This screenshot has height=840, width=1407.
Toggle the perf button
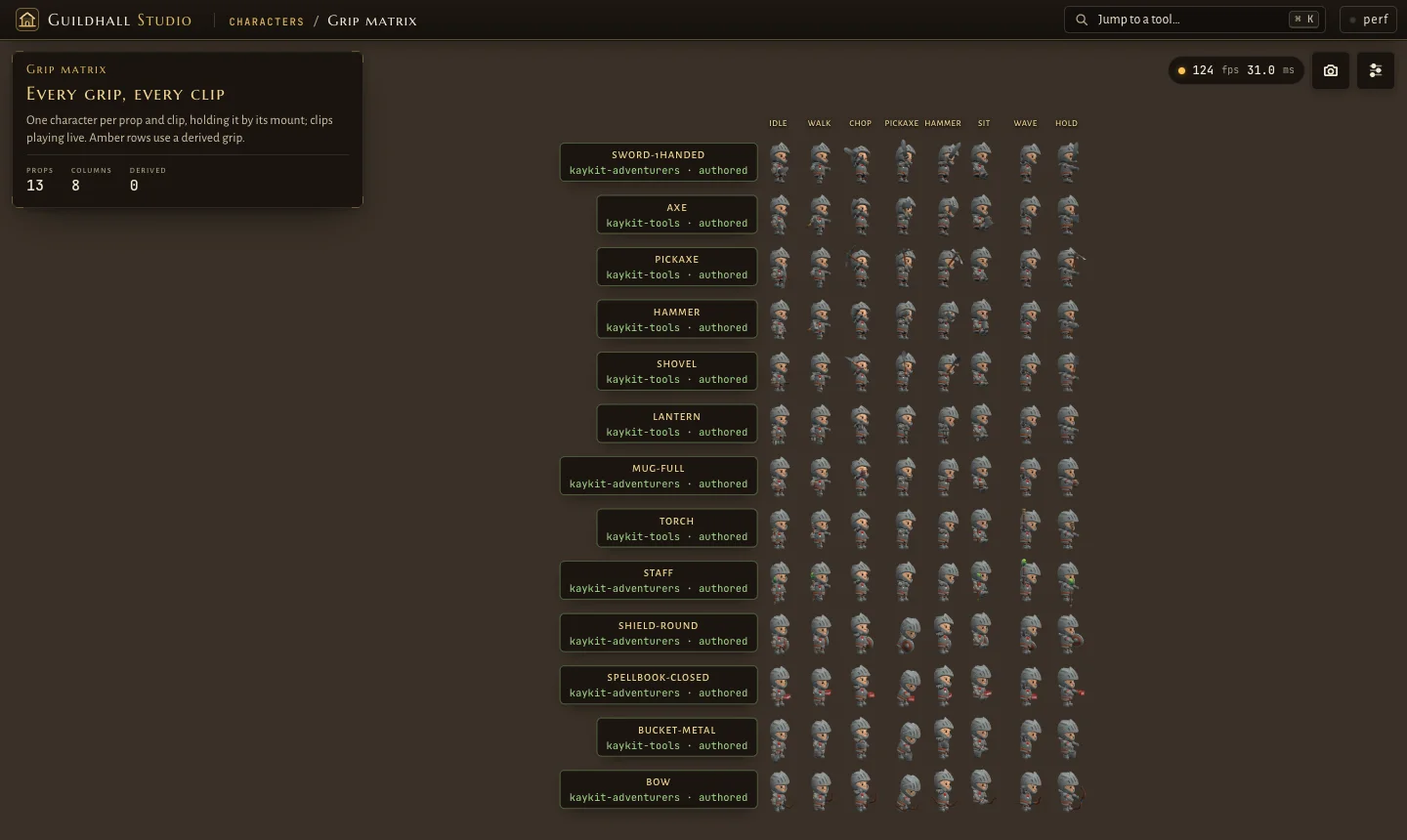point(1368,20)
